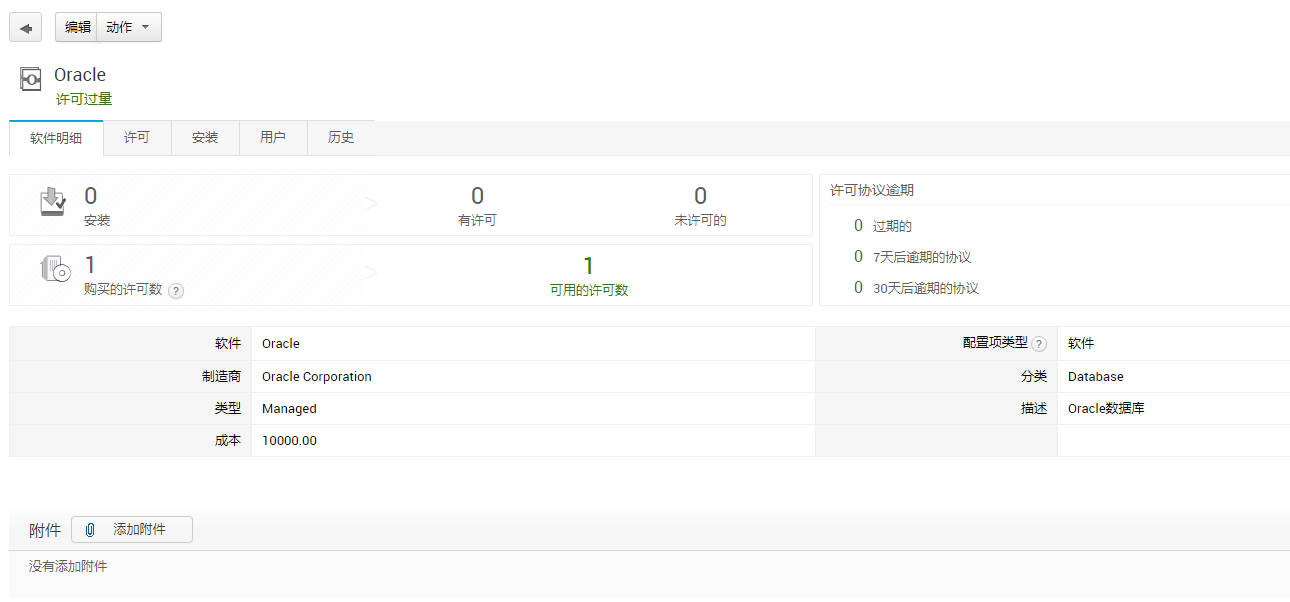Click the 类型 field label

click(x=228, y=409)
